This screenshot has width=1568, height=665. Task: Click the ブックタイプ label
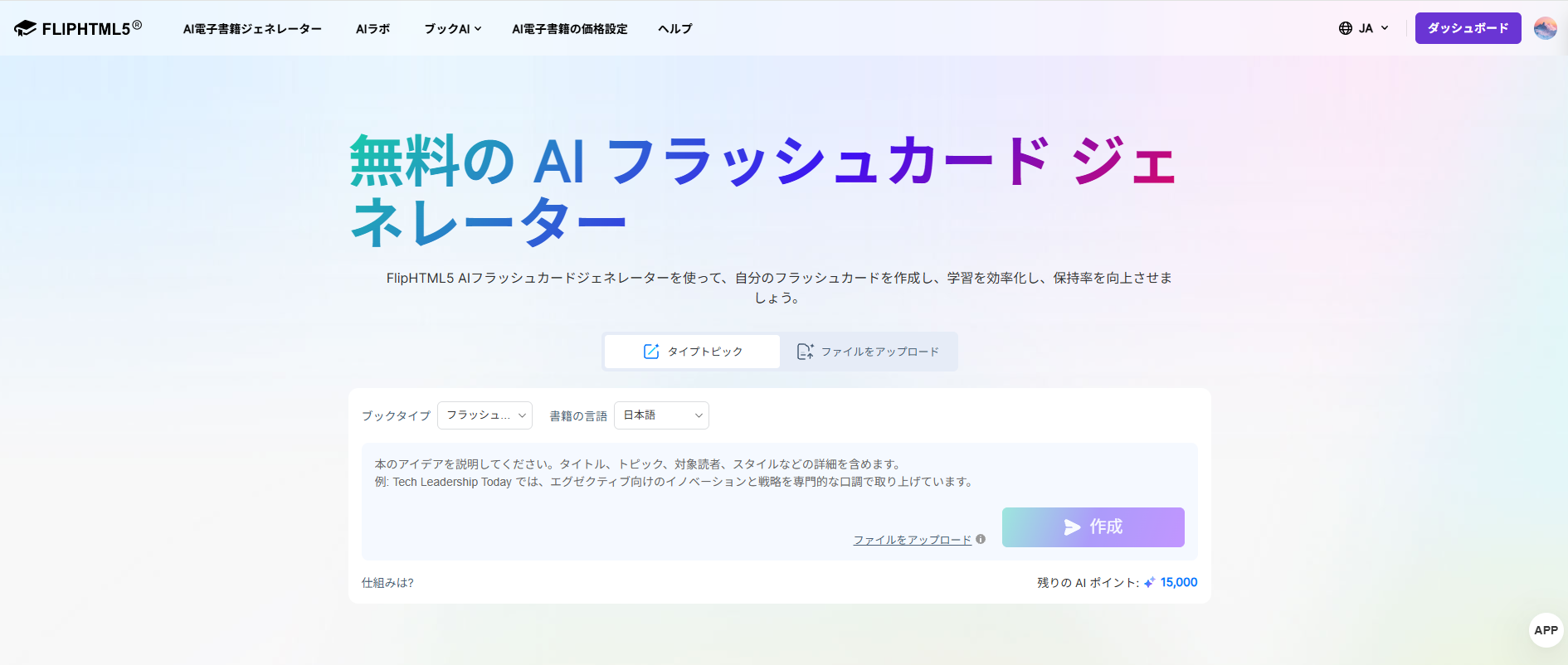(396, 416)
